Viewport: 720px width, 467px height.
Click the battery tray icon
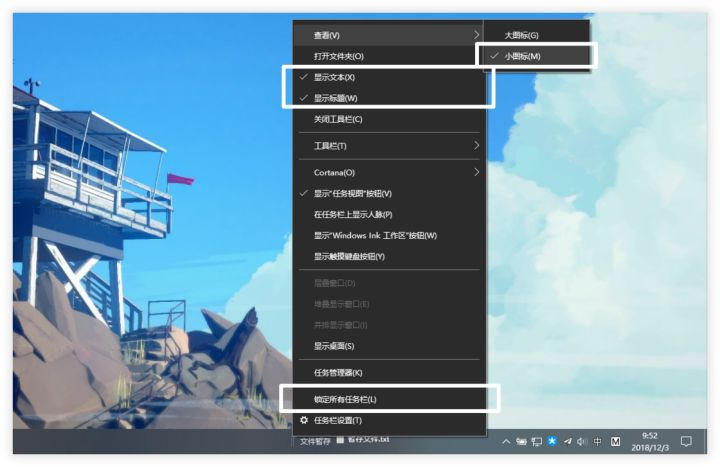point(521,441)
